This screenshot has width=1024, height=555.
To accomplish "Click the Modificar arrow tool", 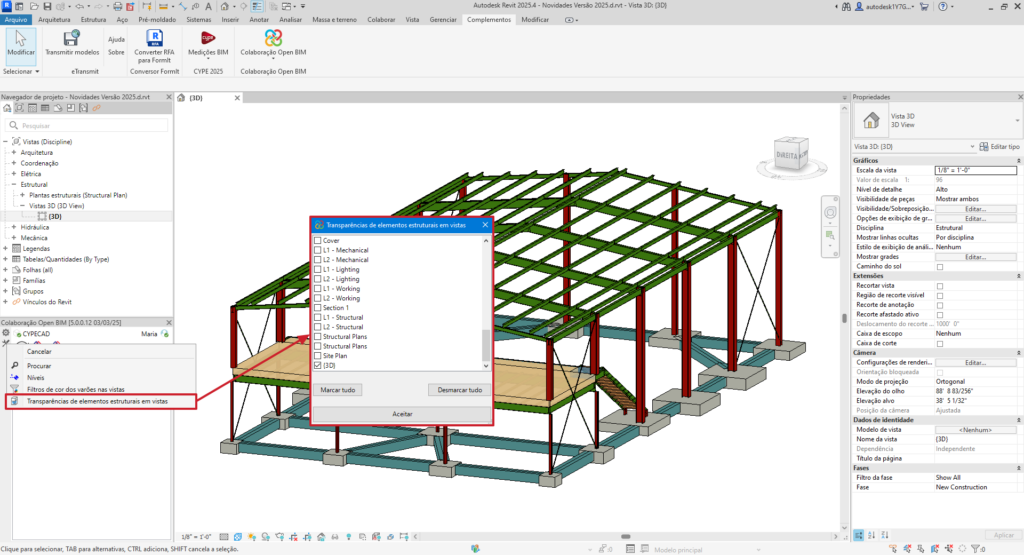I will coord(20,44).
